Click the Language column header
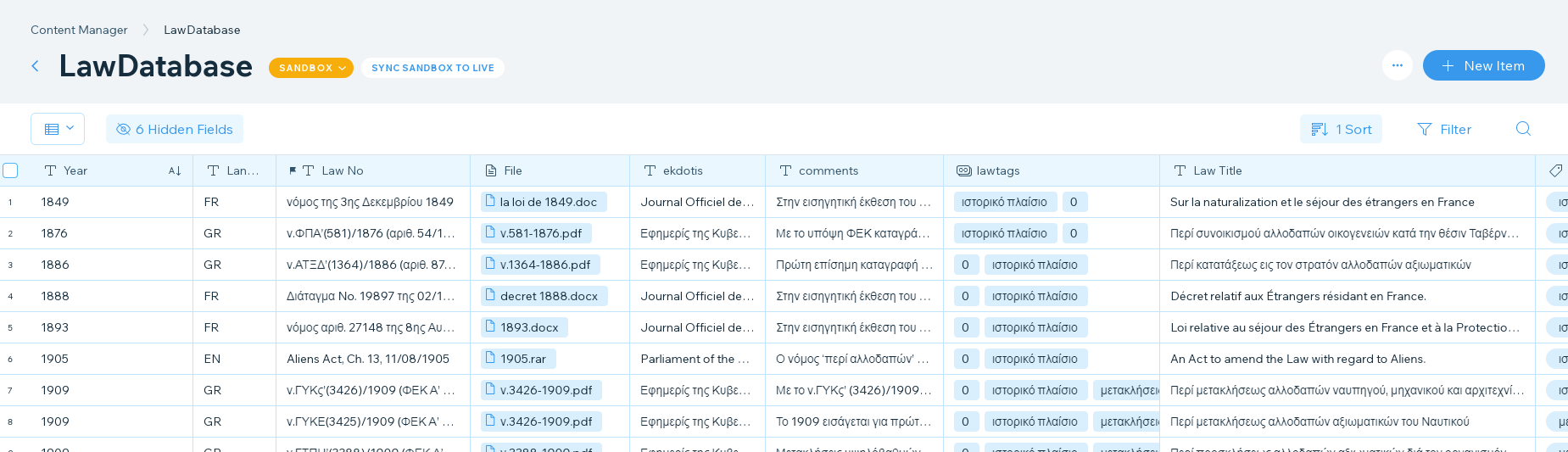The image size is (1568, 452). (234, 170)
